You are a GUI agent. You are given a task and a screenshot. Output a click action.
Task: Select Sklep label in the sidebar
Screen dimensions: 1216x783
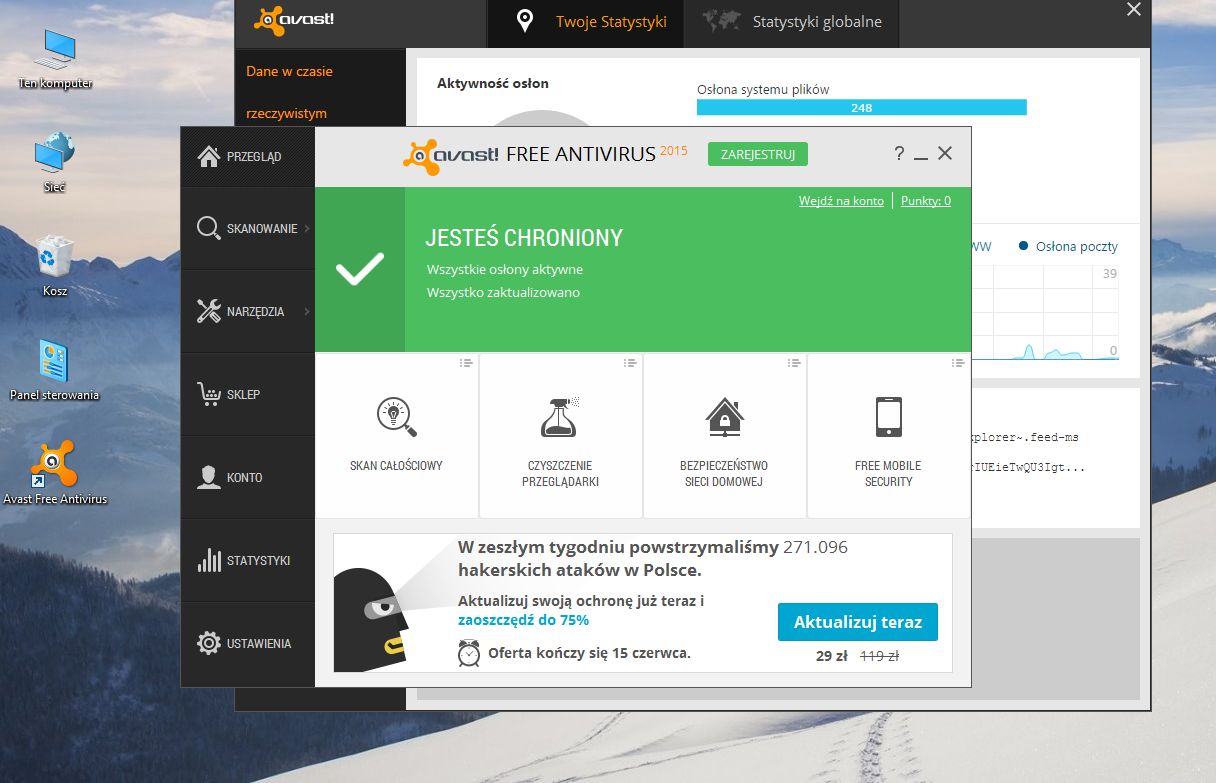pos(243,394)
